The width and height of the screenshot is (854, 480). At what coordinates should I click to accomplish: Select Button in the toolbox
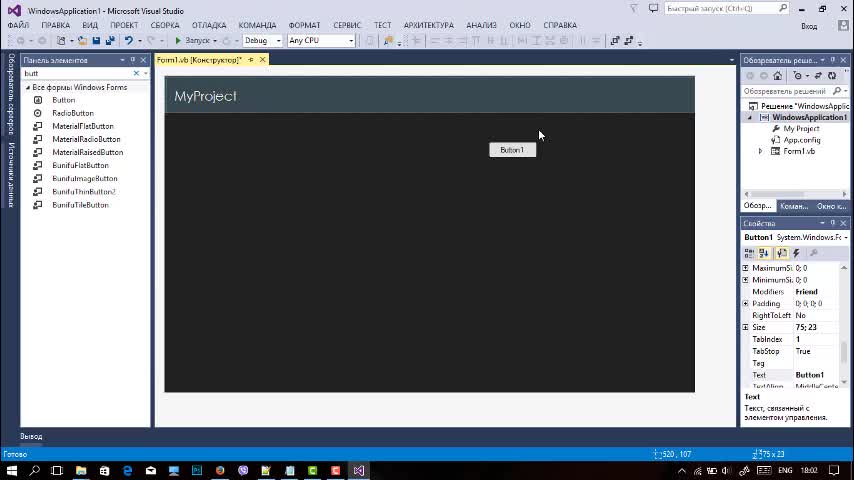[64, 100]
